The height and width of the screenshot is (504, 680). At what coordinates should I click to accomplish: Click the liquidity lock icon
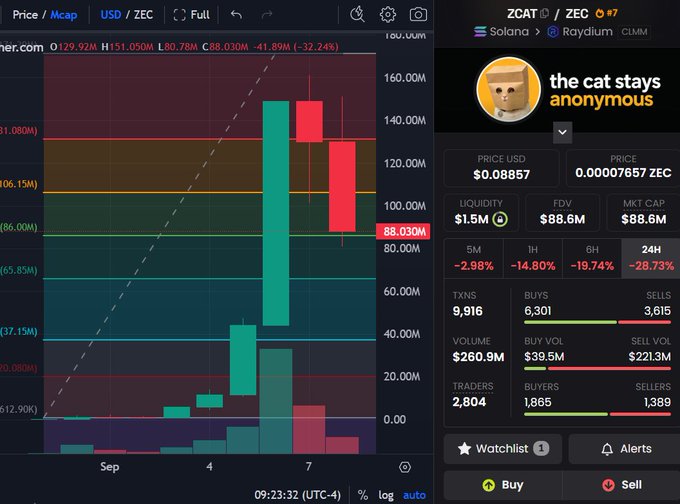(x=500, y=219)
